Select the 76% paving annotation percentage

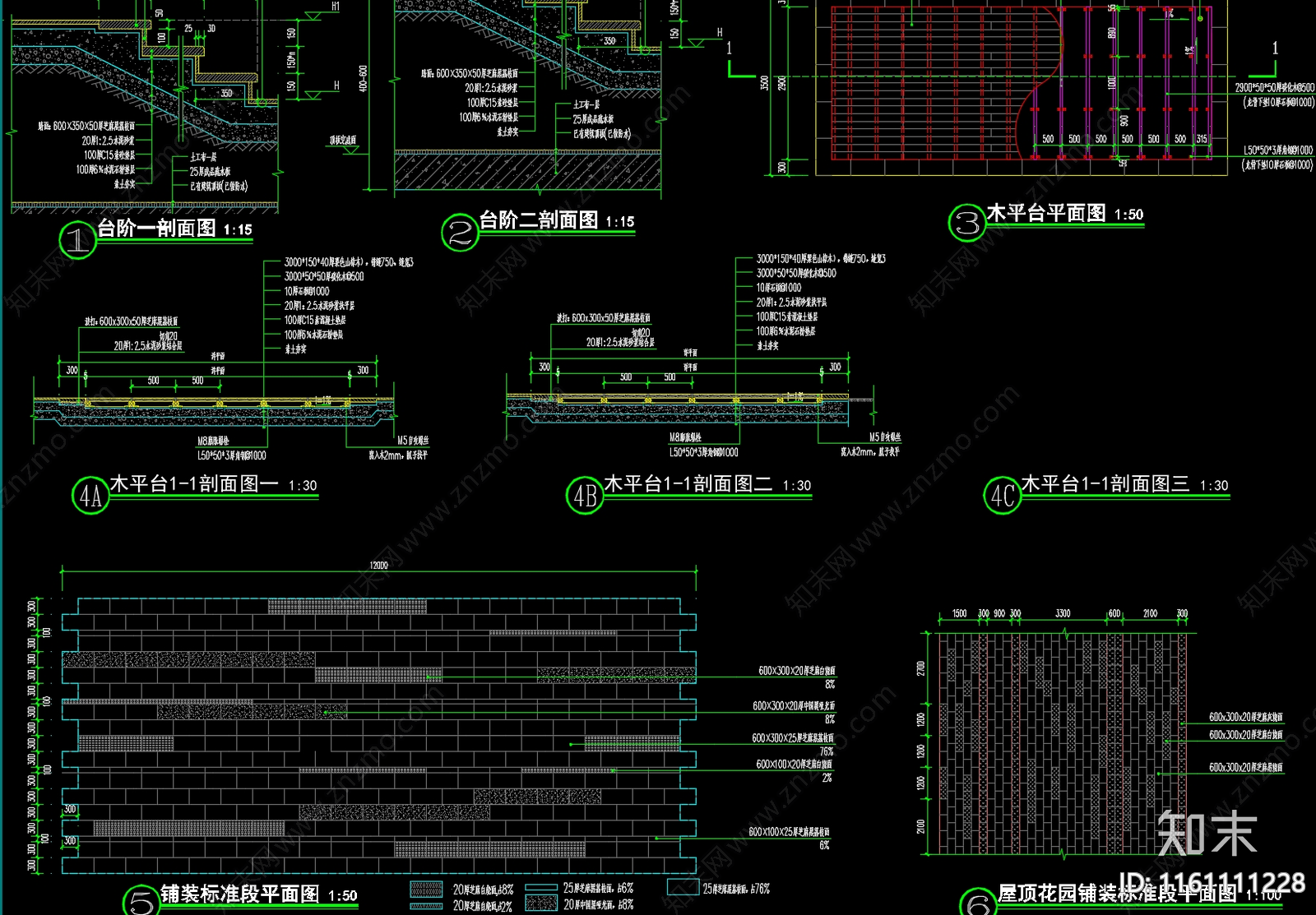(x=826, y=751)
